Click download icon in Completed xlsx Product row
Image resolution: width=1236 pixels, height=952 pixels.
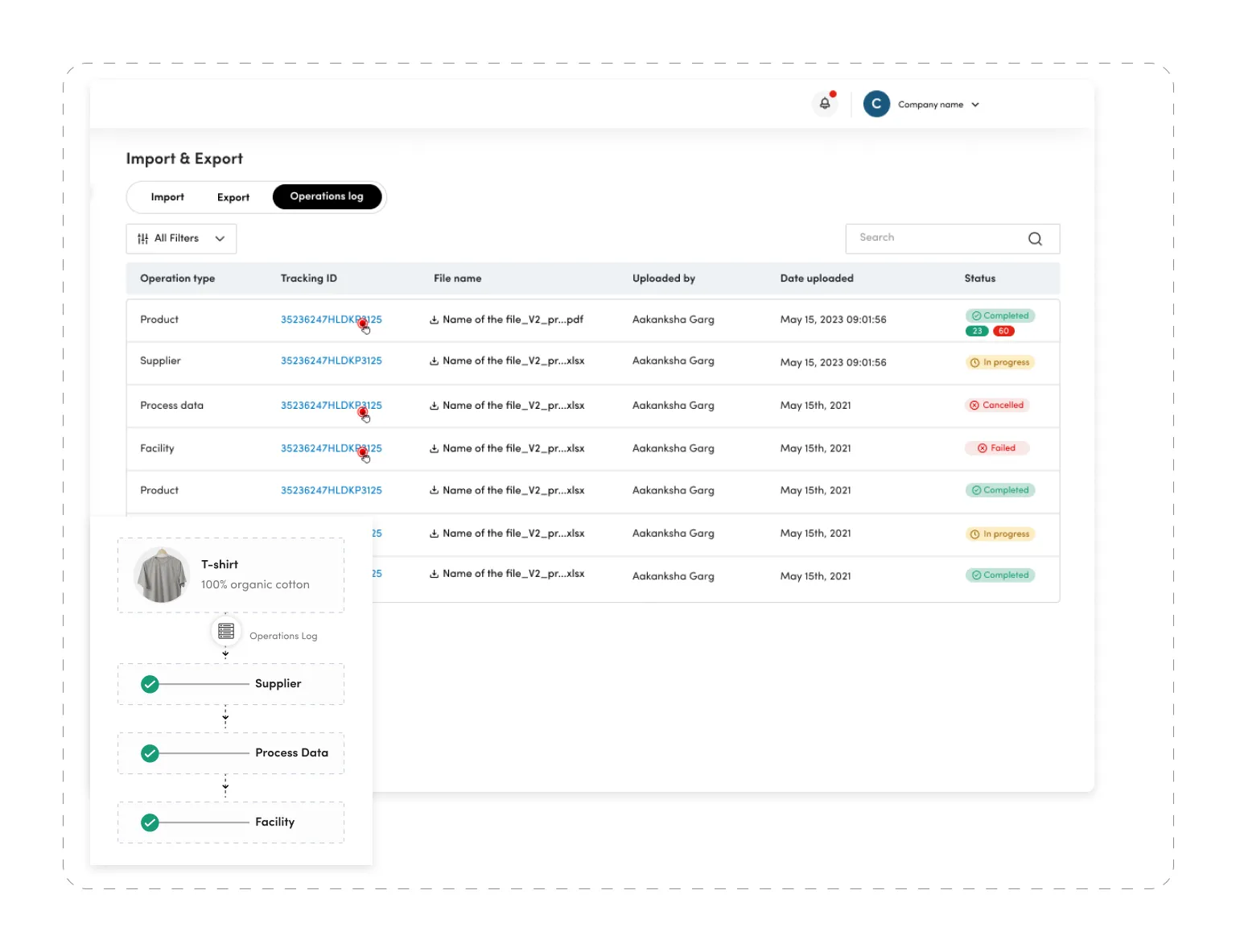(x=434, y=490)
